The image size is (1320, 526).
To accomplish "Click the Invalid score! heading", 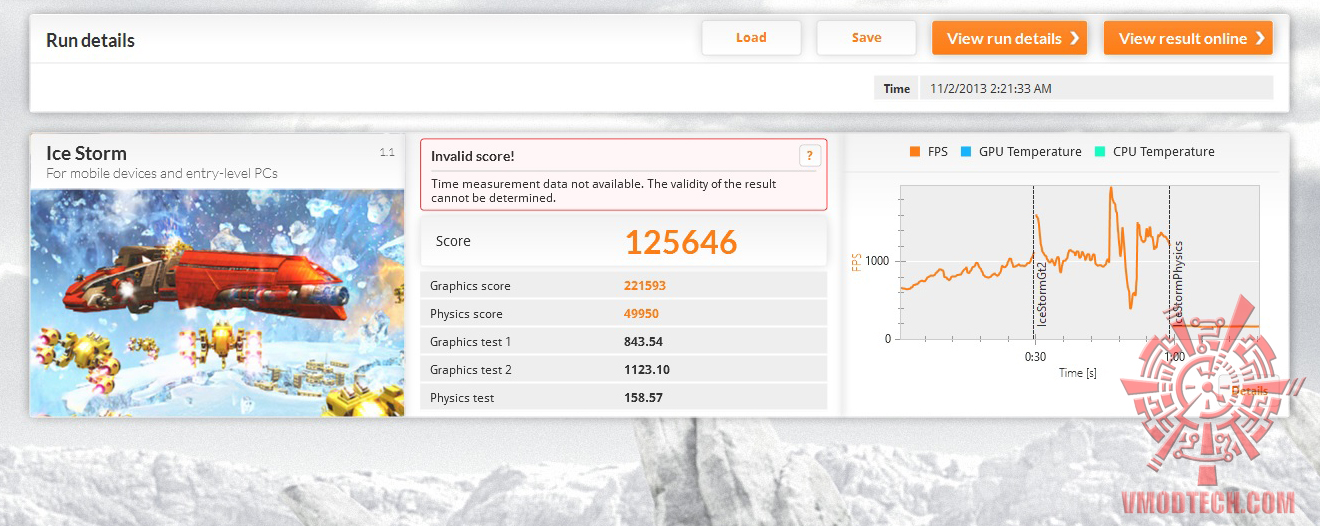I will pos(473,156).
